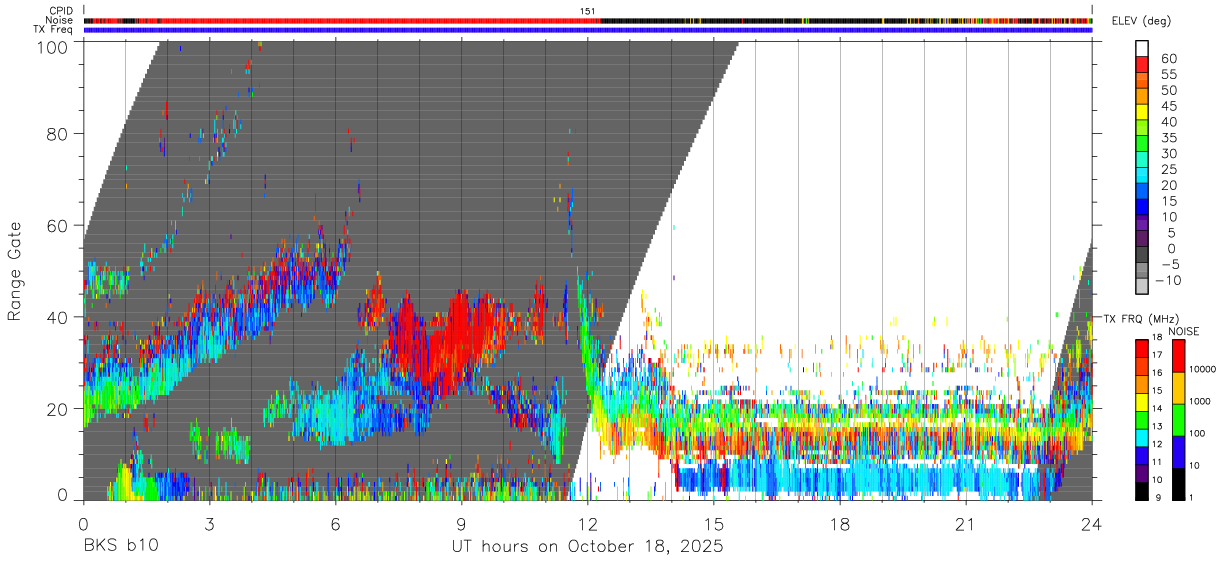Click the 20 tick on the Range Gate axis

(58, 409)
